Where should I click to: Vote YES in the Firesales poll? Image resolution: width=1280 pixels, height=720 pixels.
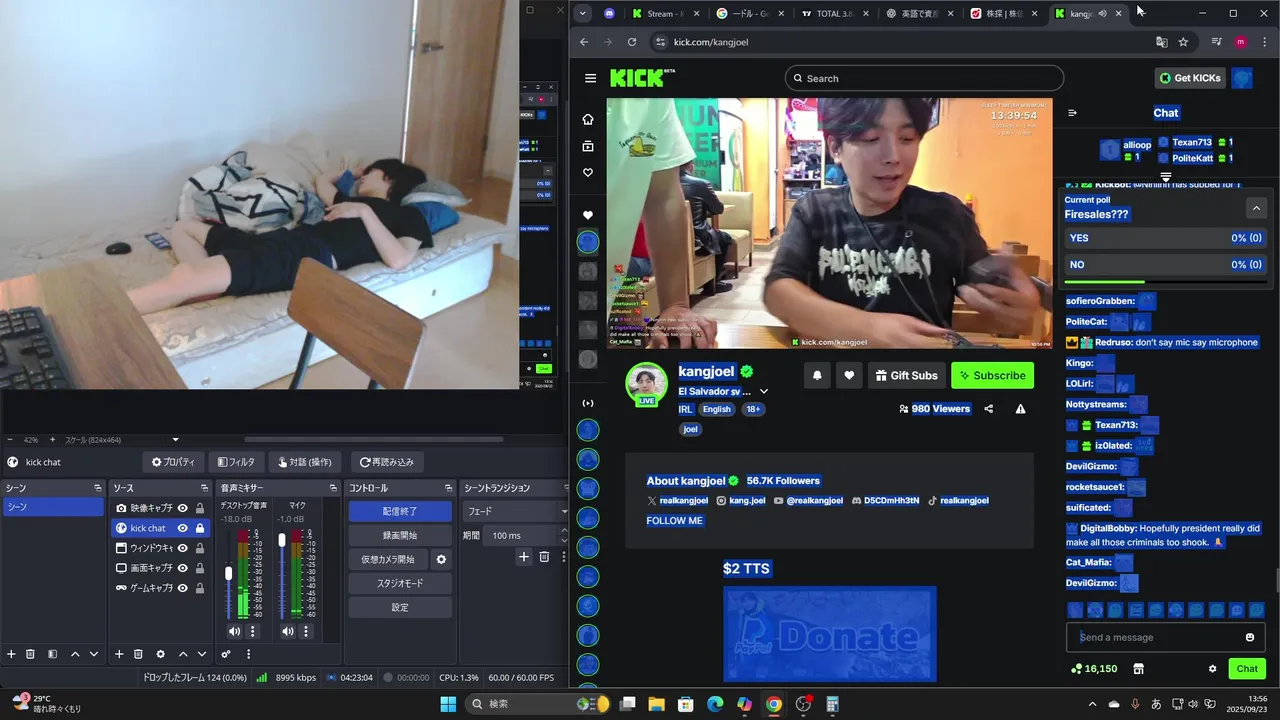click(1166, 238)
